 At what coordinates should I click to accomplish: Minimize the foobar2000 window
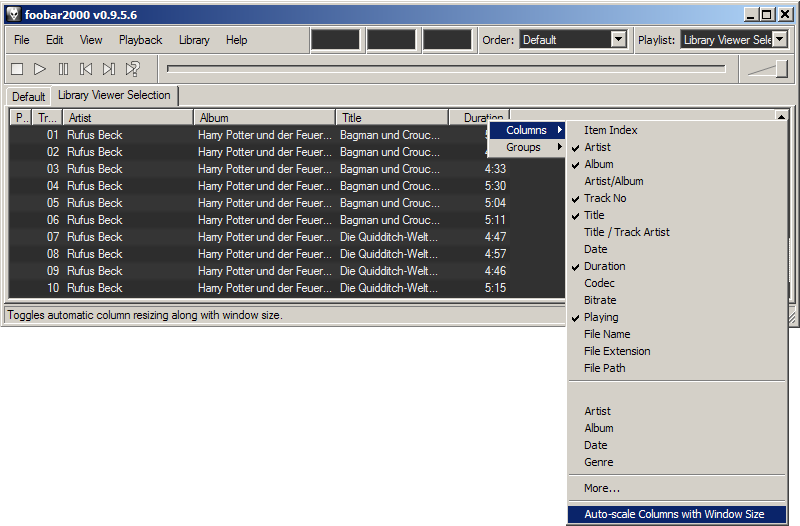[x=751, y=14]
